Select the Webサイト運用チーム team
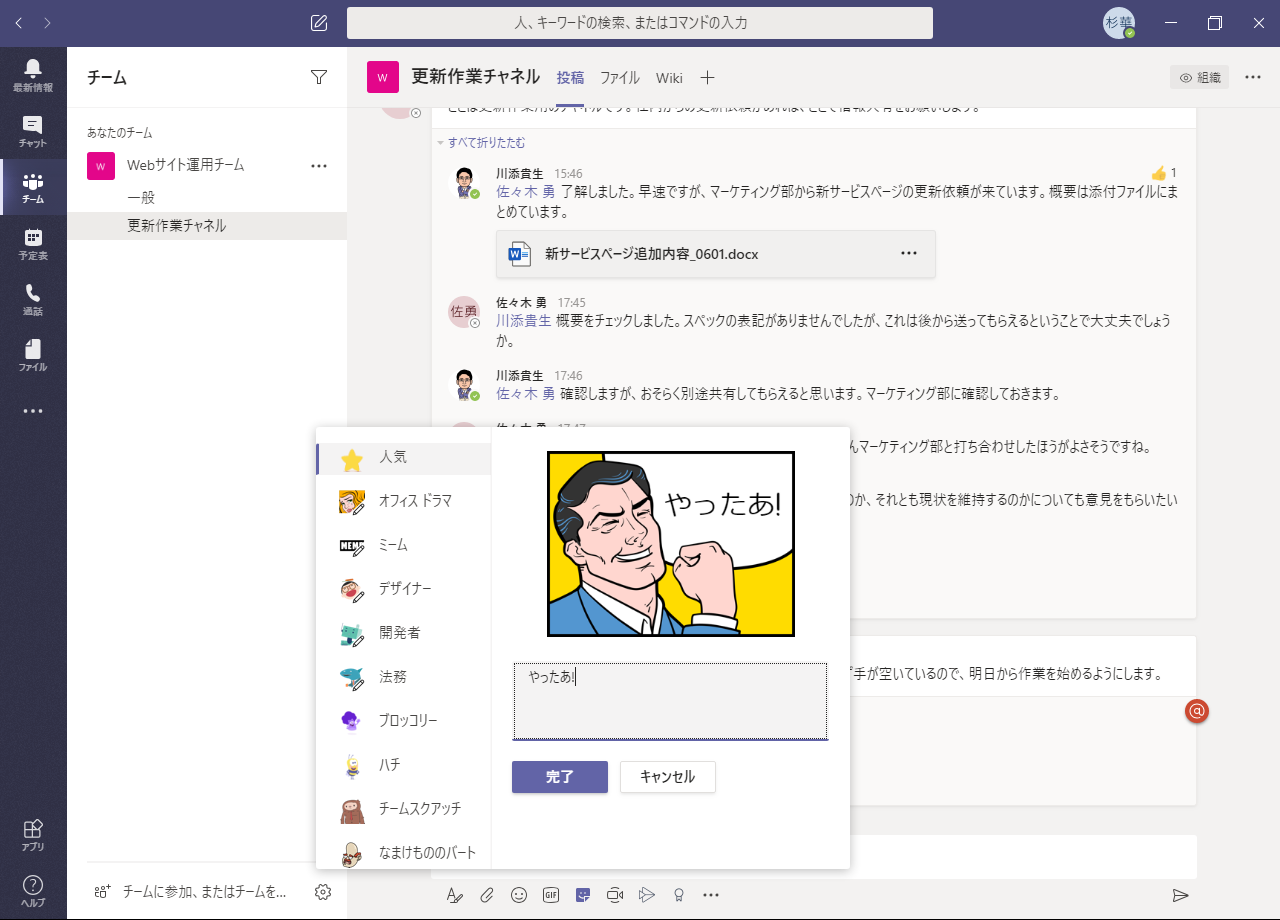This screenshot has height=920, width=1280. click(186, 165)
